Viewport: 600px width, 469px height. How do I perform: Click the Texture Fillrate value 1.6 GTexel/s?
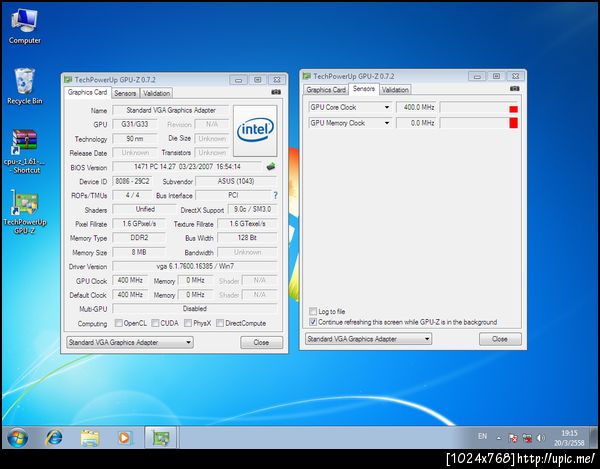247,224
